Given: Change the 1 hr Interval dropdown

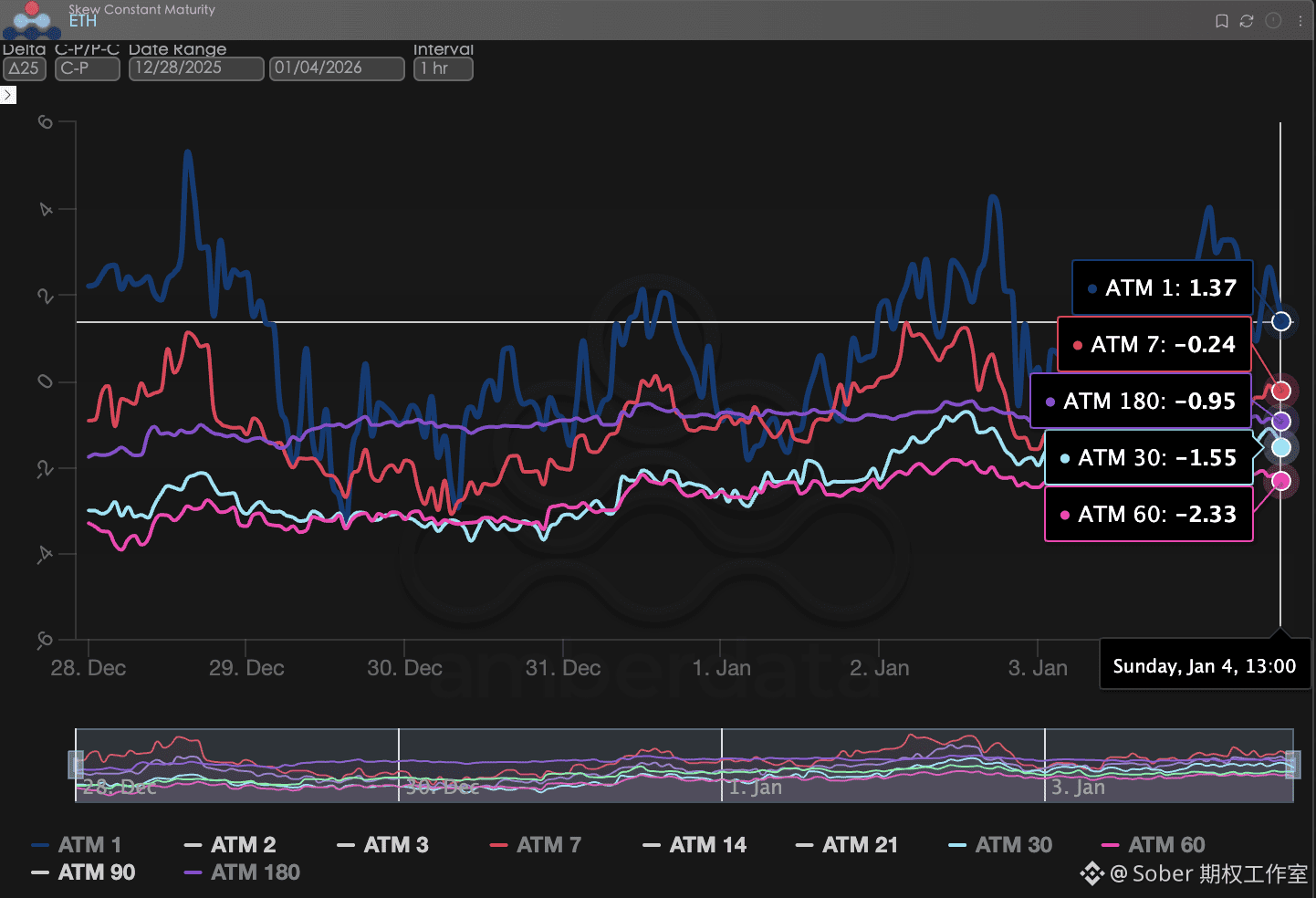Looking at the screenshot, I should [443, 68].
